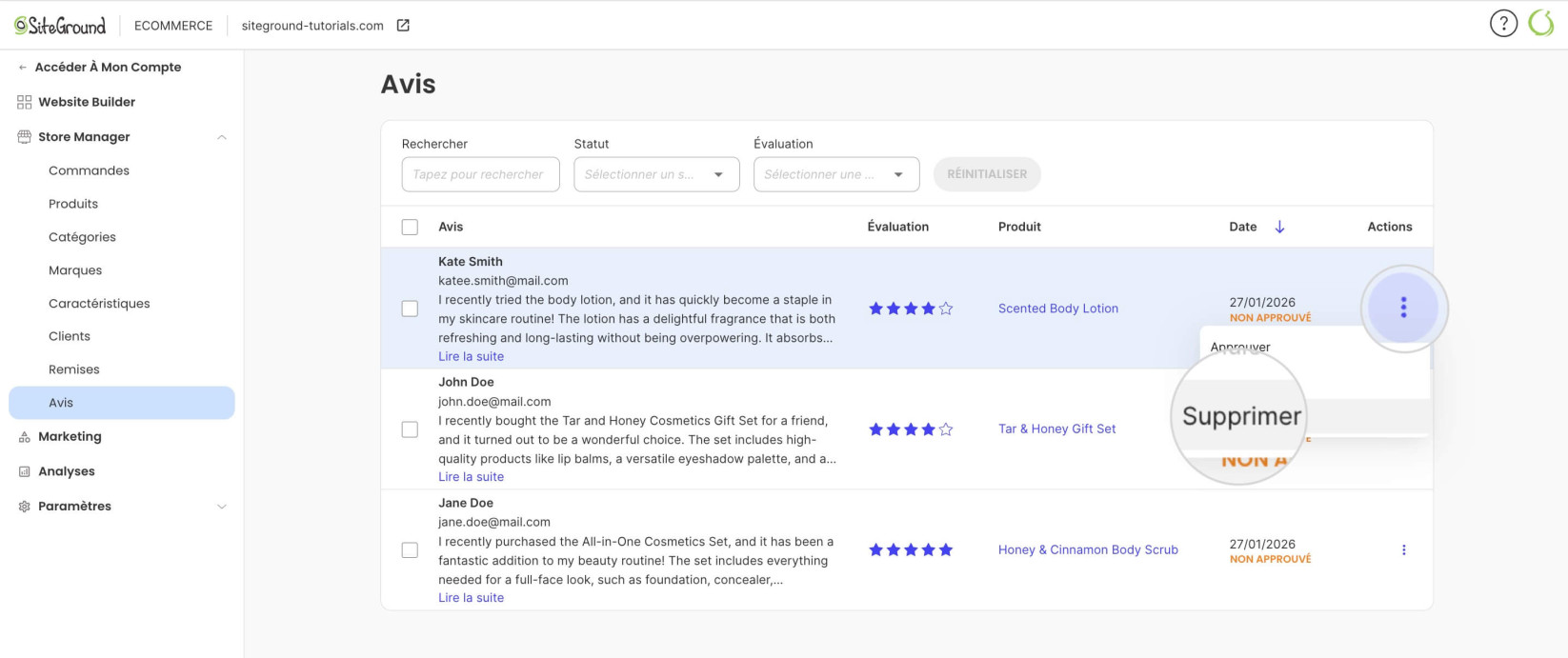Click NON APPROUVÉ status on Kate Smith row
The height and width of the screenshot is (658, 1568).
pos(1270,318)
